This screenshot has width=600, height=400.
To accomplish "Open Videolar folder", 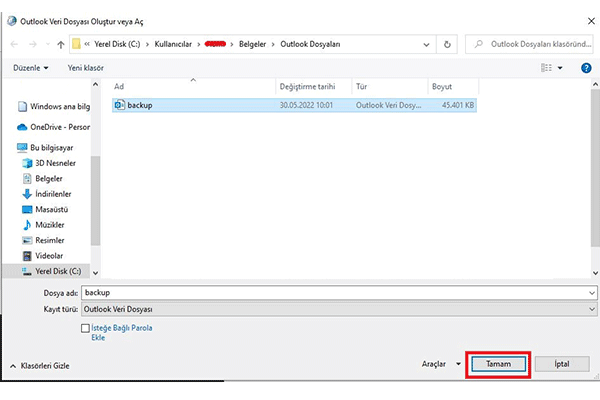I will coord(42,256).
